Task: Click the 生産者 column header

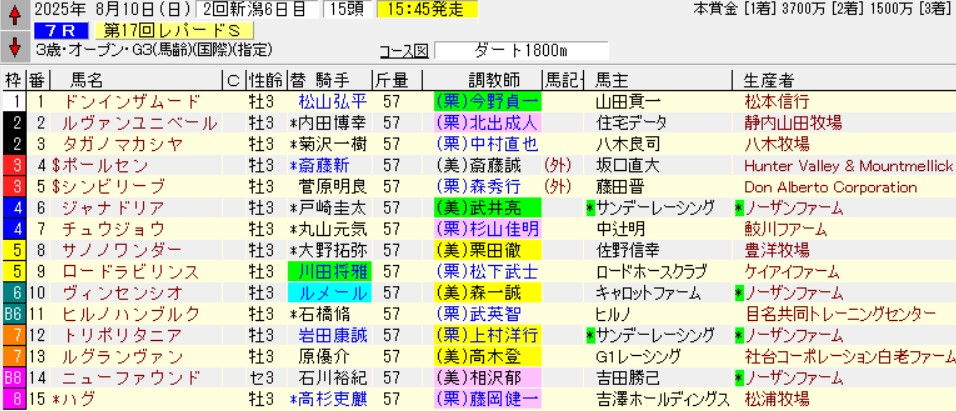Action: tap(769, 79)
